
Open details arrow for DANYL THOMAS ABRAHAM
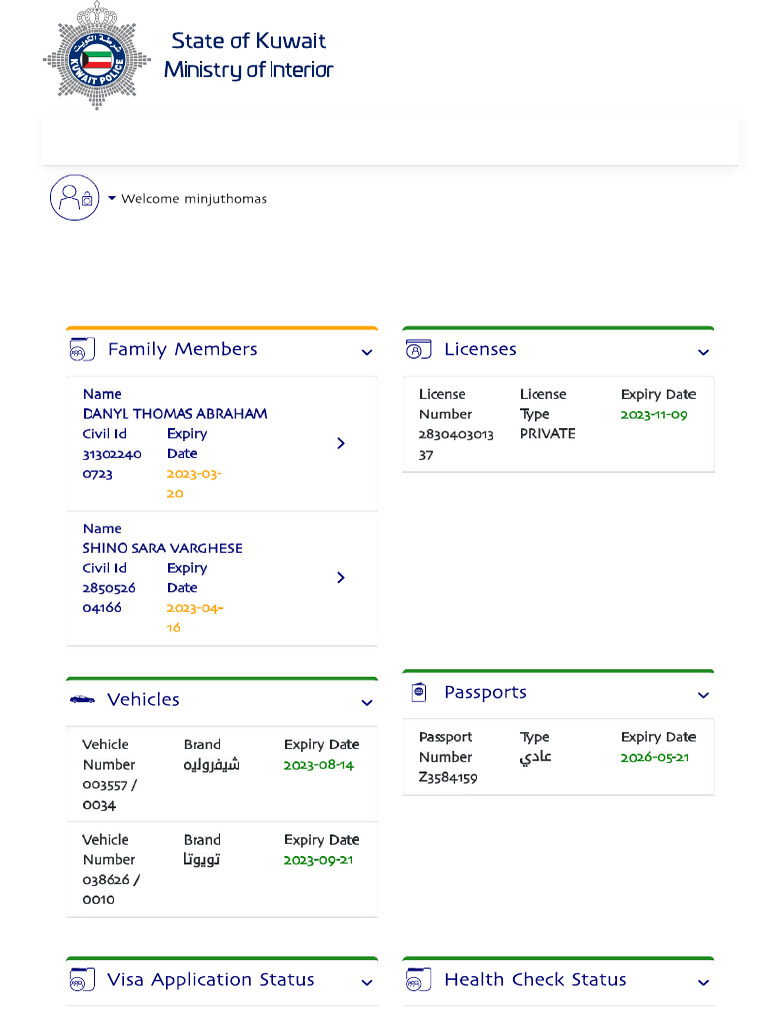(341, 443)
